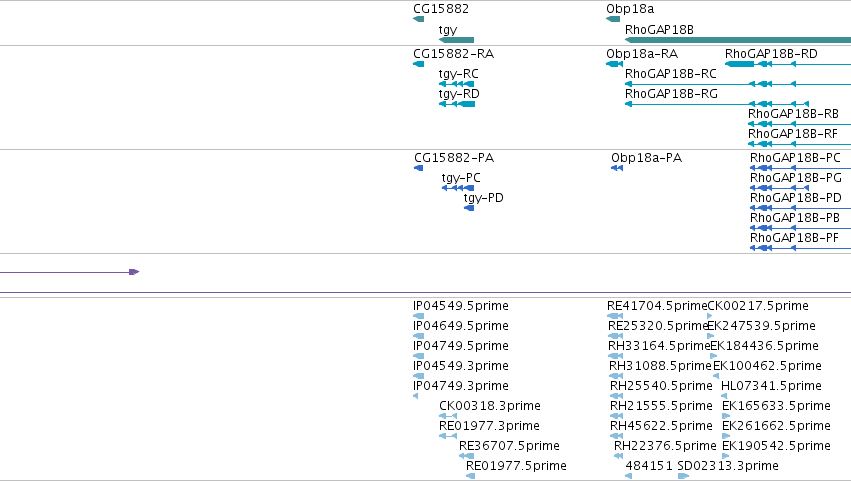Select the tgy-RD transcript glyph

(457, 104)
